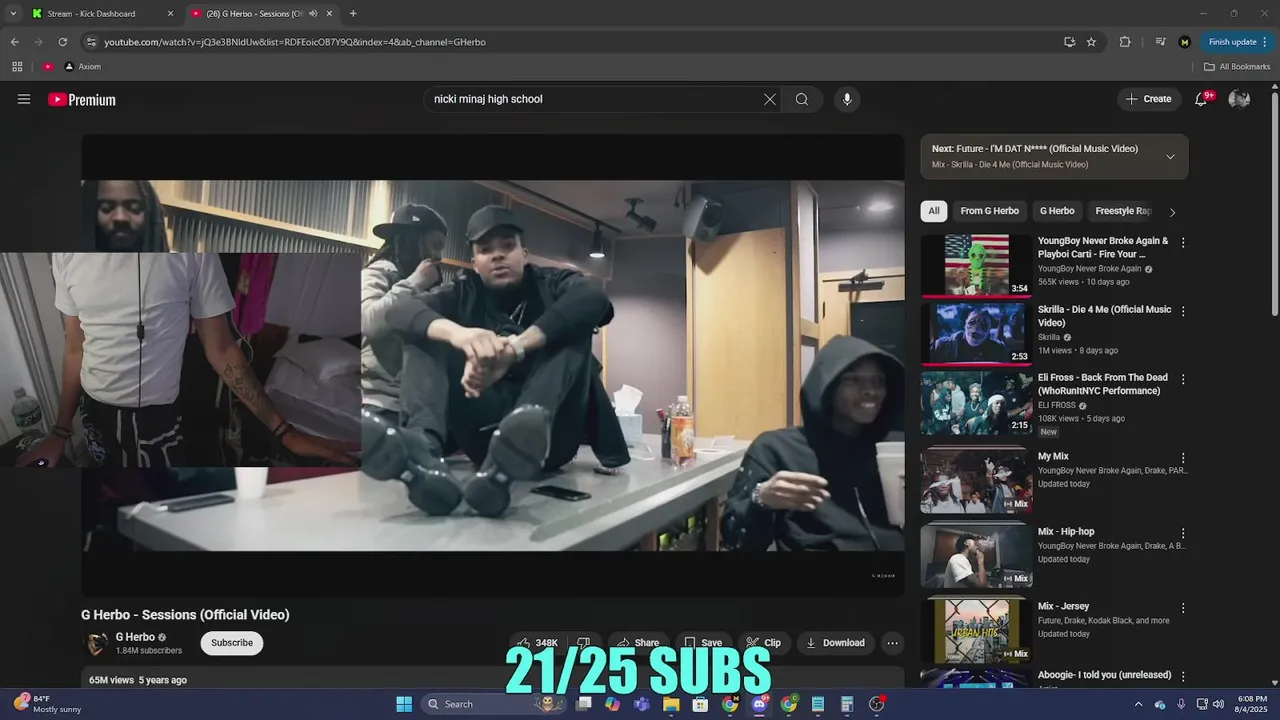Image resolution: width=1280 pixels, height=720 pixels.
Task: Like the video (348K thumbs up)
Action: tap(538, 643)
